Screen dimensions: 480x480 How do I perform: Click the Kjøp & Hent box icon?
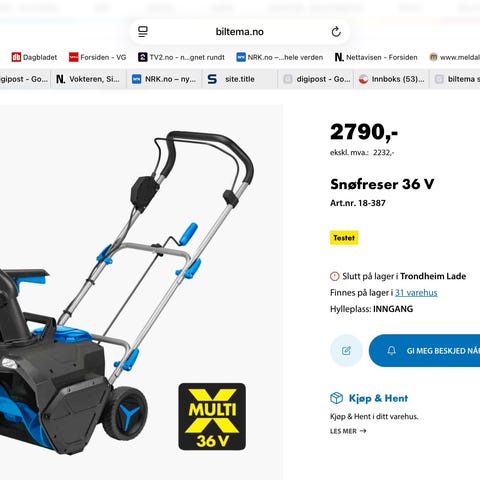336,398
